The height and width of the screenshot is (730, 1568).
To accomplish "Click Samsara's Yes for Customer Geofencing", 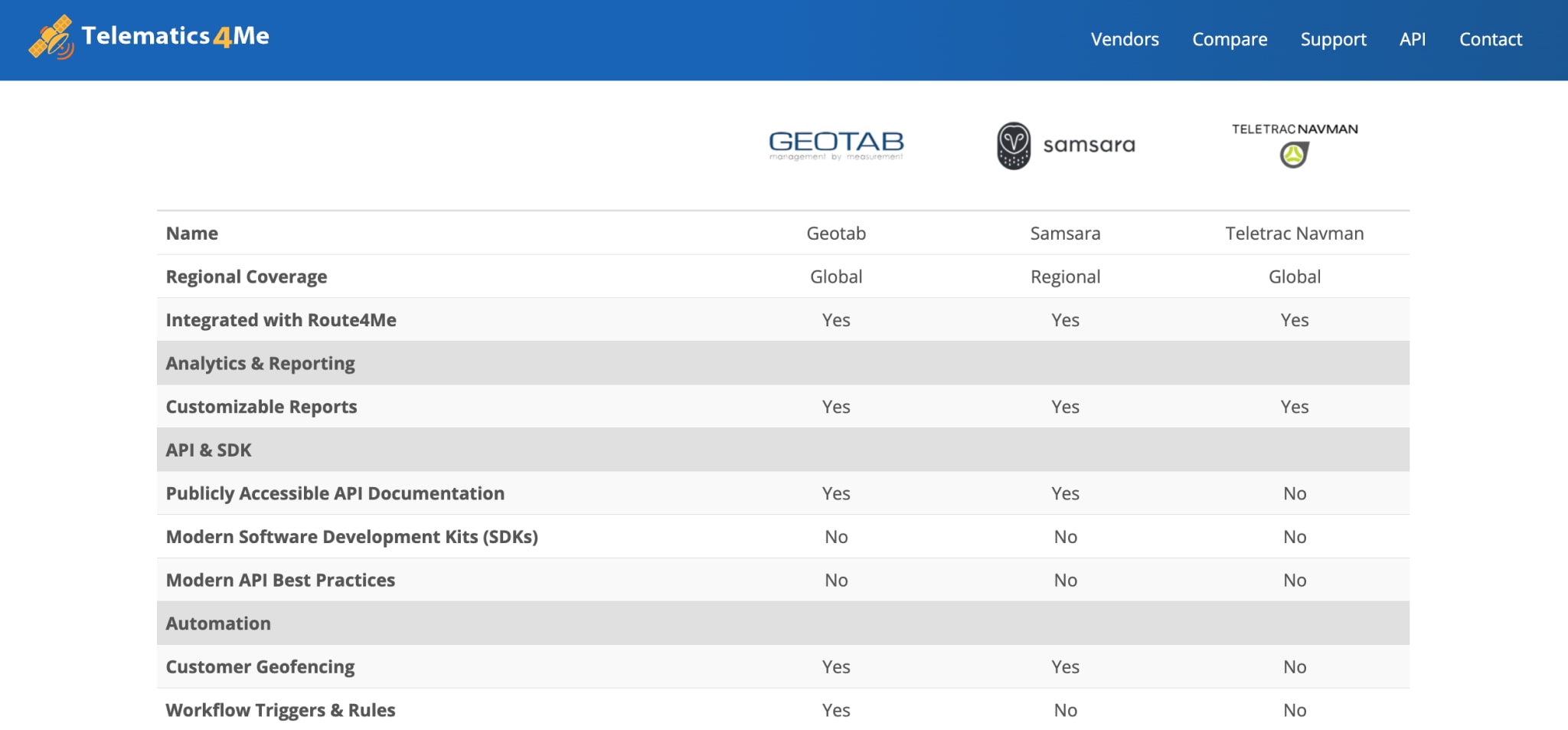I will [x=1065, y=666].
